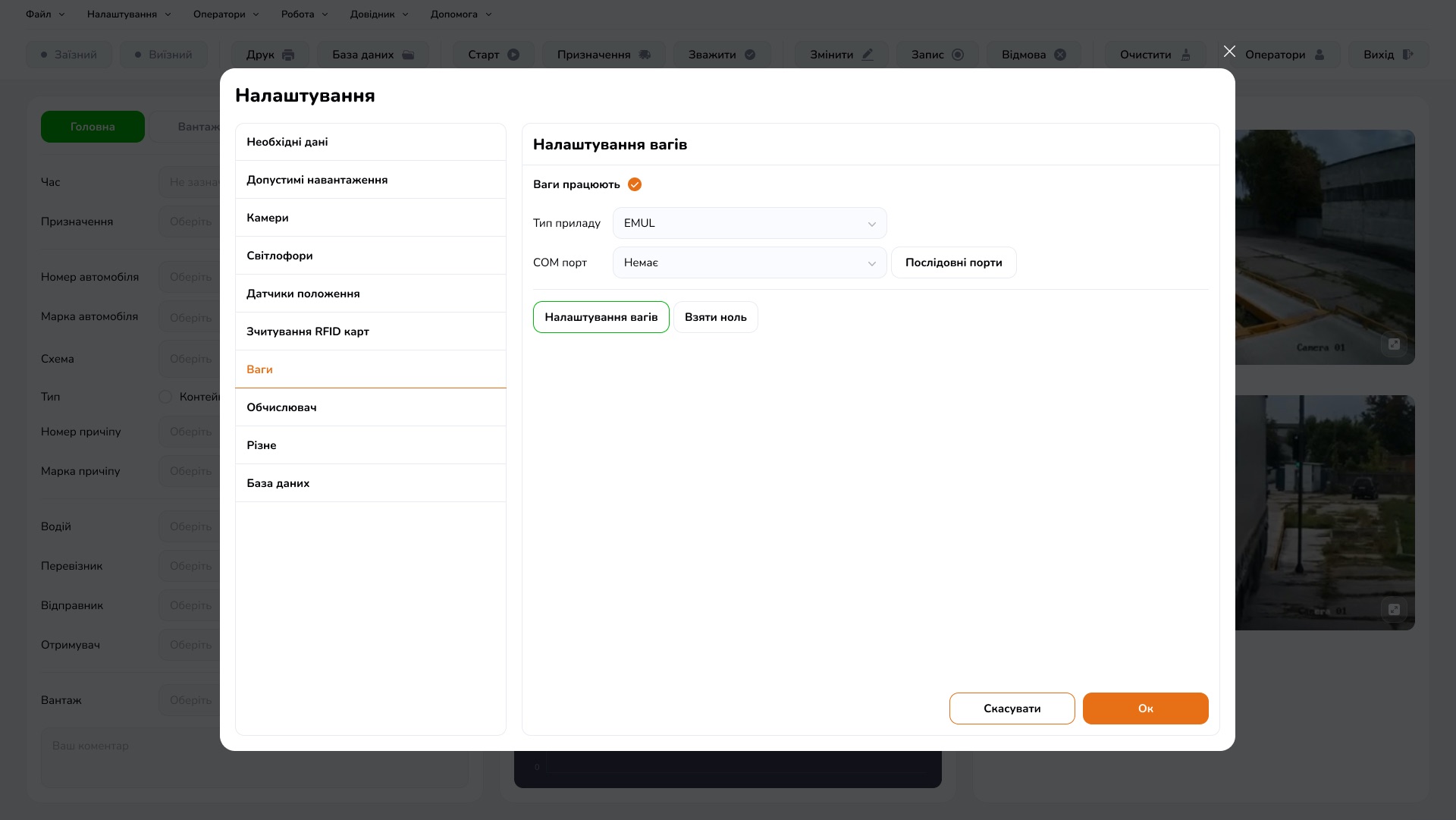Click the lower camera feed thumbnail
The width and height of the screenshot is (1456, 820).
coord(1325,513)
